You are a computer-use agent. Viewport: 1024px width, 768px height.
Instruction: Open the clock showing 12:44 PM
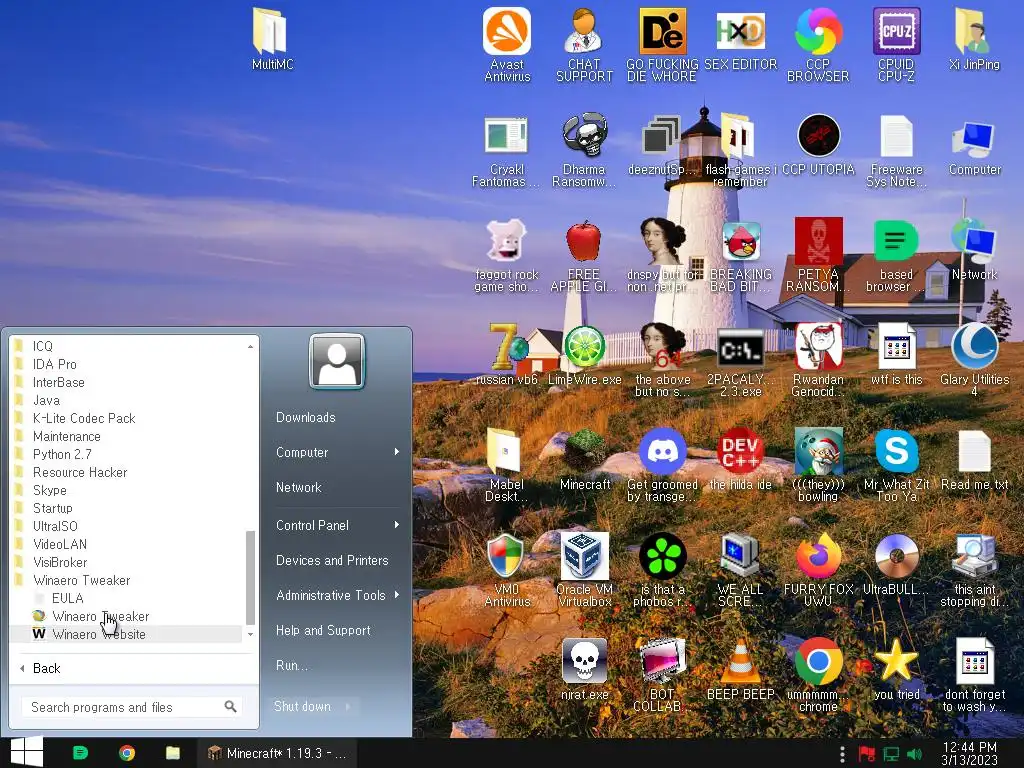(x=970, y=753)
